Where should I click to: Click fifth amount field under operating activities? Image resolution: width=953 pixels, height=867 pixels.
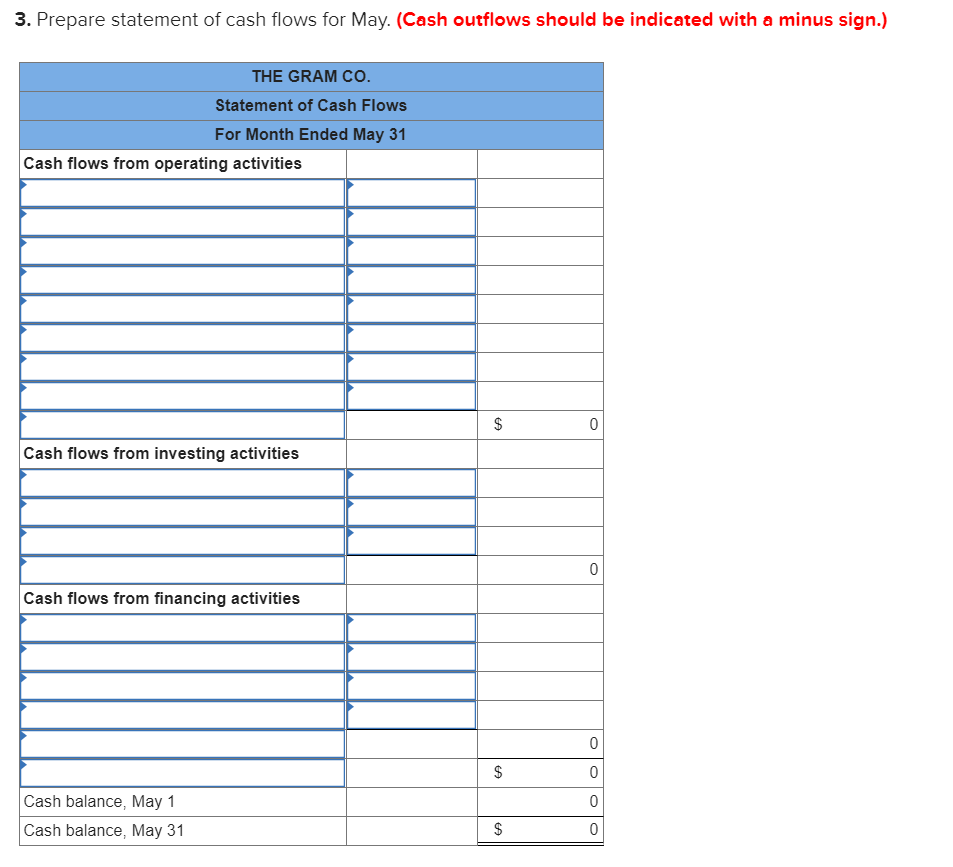(411, 309)
